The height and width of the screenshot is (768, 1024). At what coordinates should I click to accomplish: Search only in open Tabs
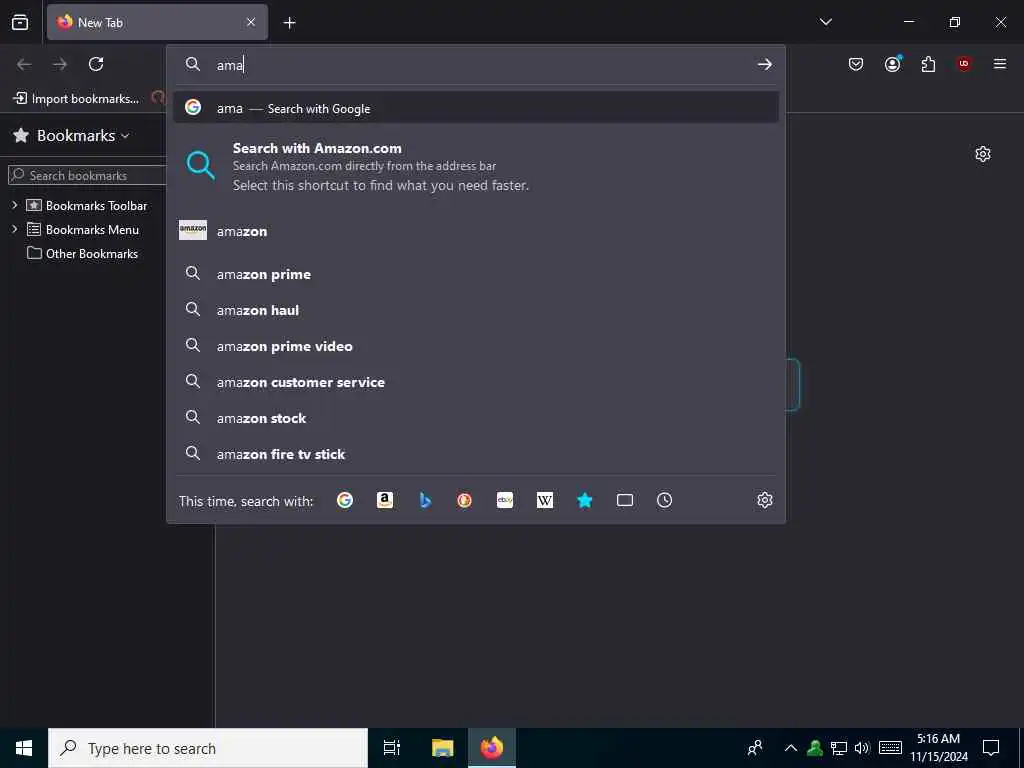[625, 500]
